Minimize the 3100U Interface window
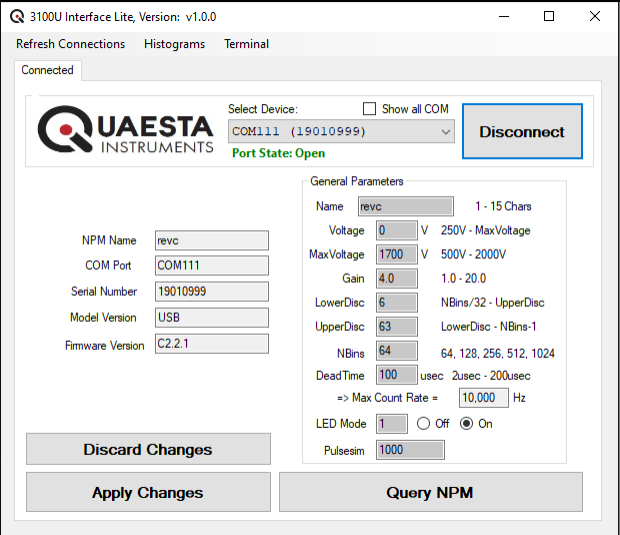 [x=502, y=17]
